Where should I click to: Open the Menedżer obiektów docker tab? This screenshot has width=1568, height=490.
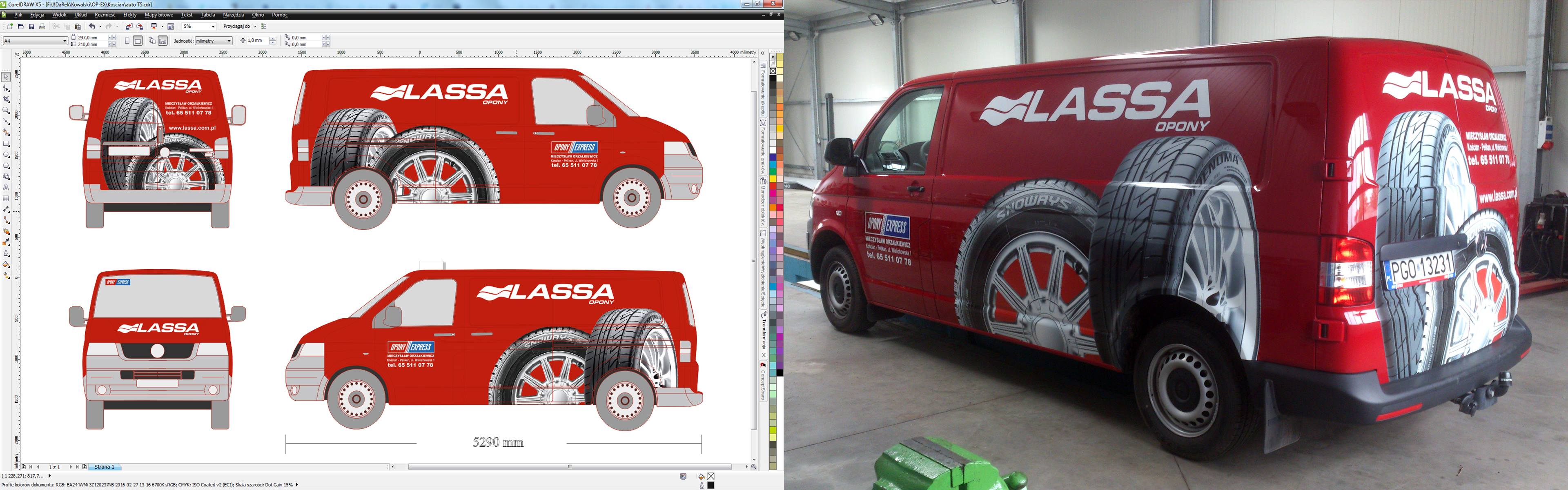(x=763, y=202)
